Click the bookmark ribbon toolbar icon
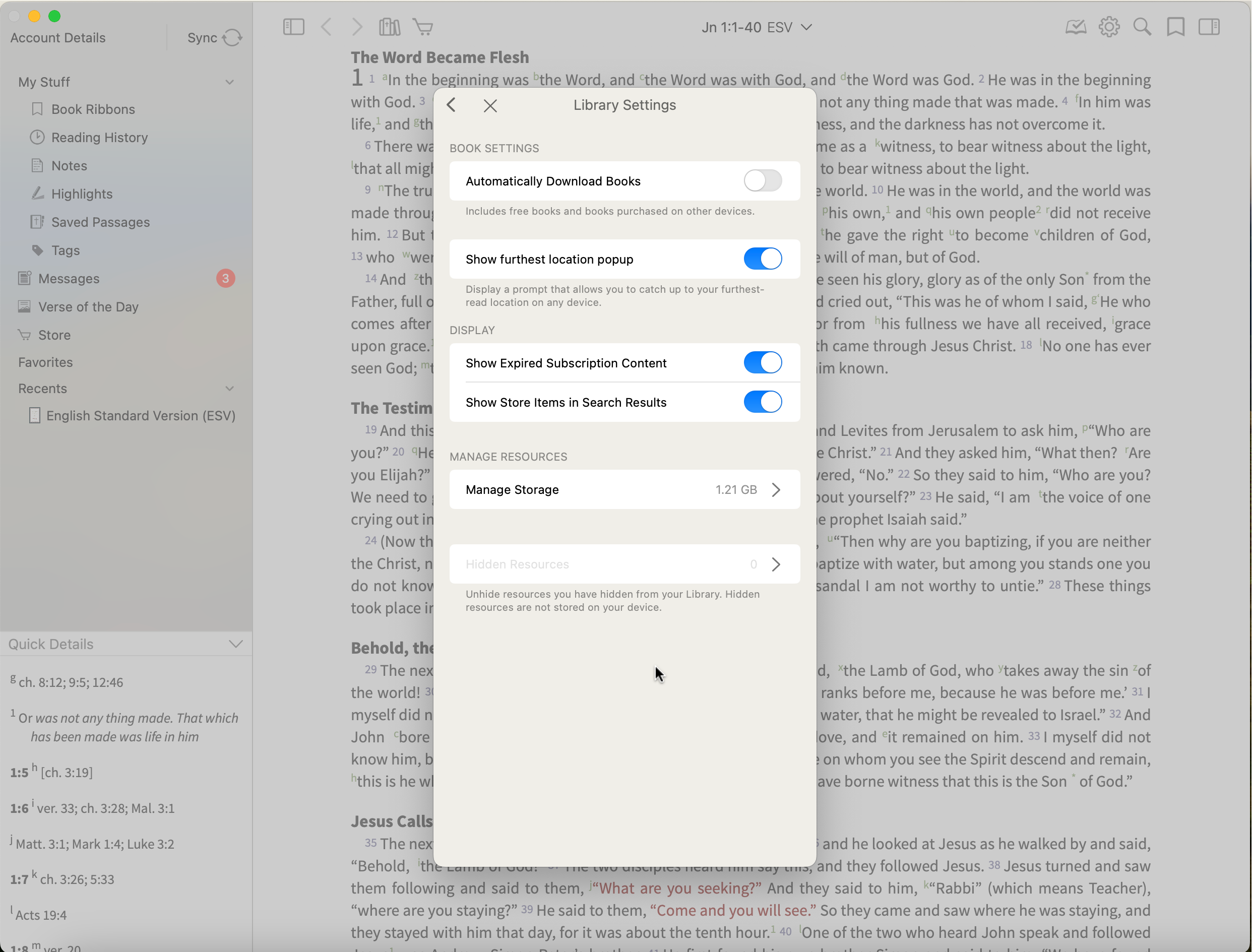The height and width of the screenshot is (952, 1252). (x=1175, y=27)
